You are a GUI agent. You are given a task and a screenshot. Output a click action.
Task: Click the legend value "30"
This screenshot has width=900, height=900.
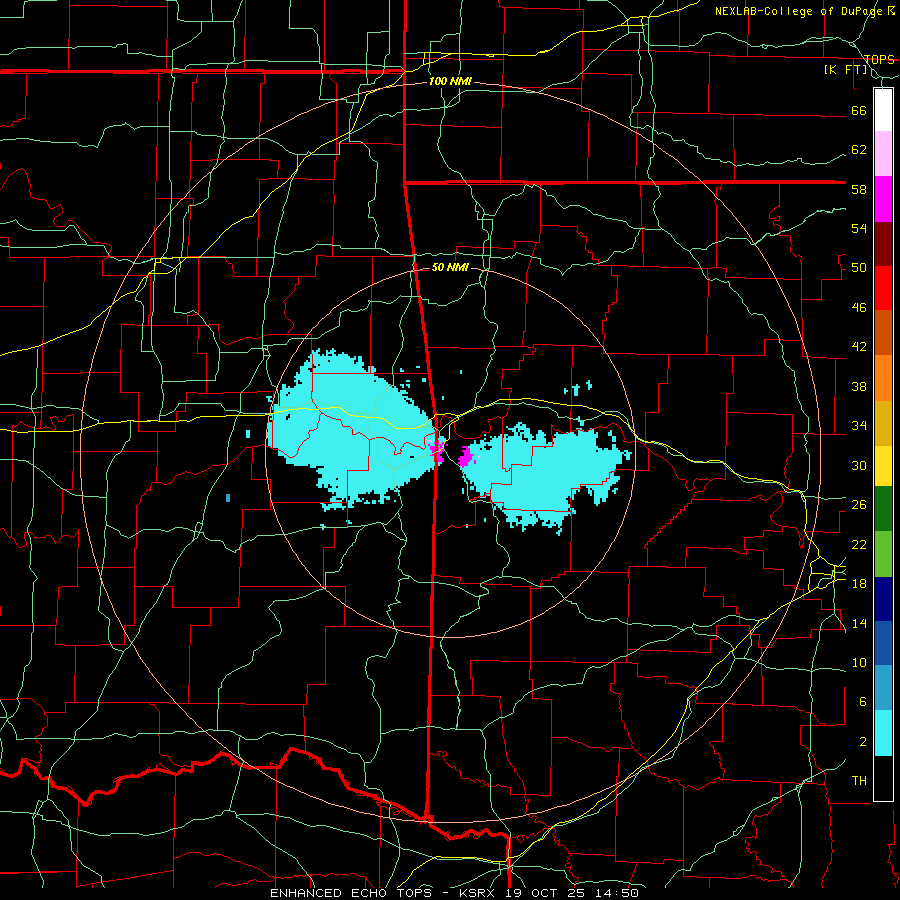click(x=859, y=465)
